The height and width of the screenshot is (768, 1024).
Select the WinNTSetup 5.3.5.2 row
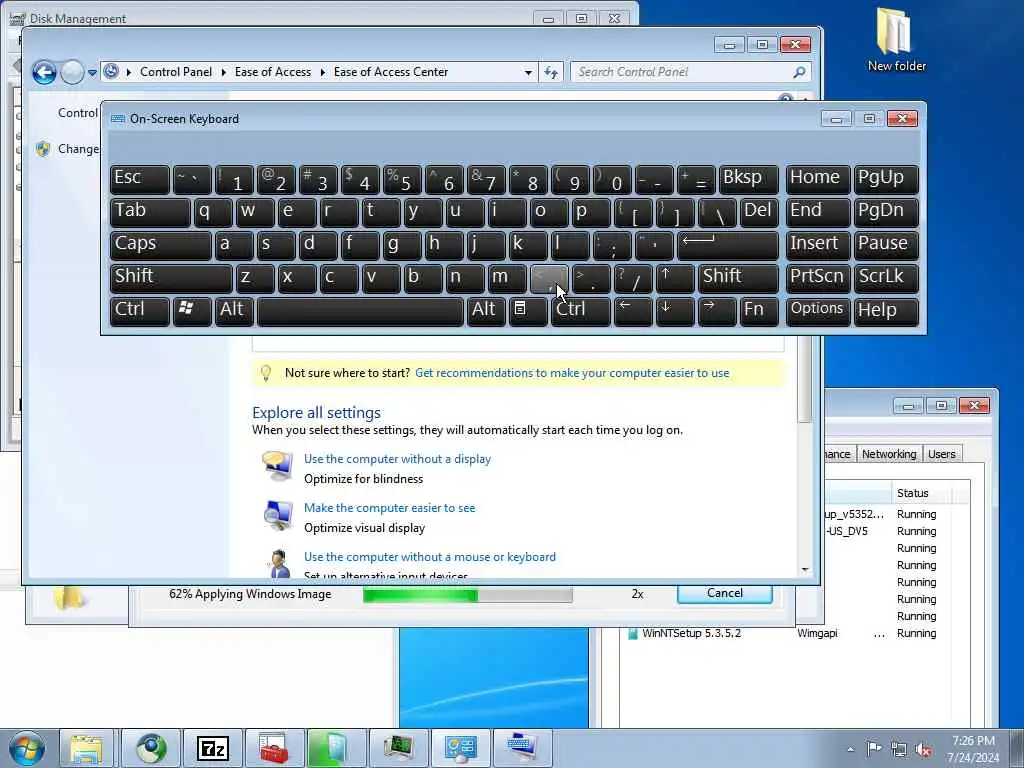click(x=784, y=633)
